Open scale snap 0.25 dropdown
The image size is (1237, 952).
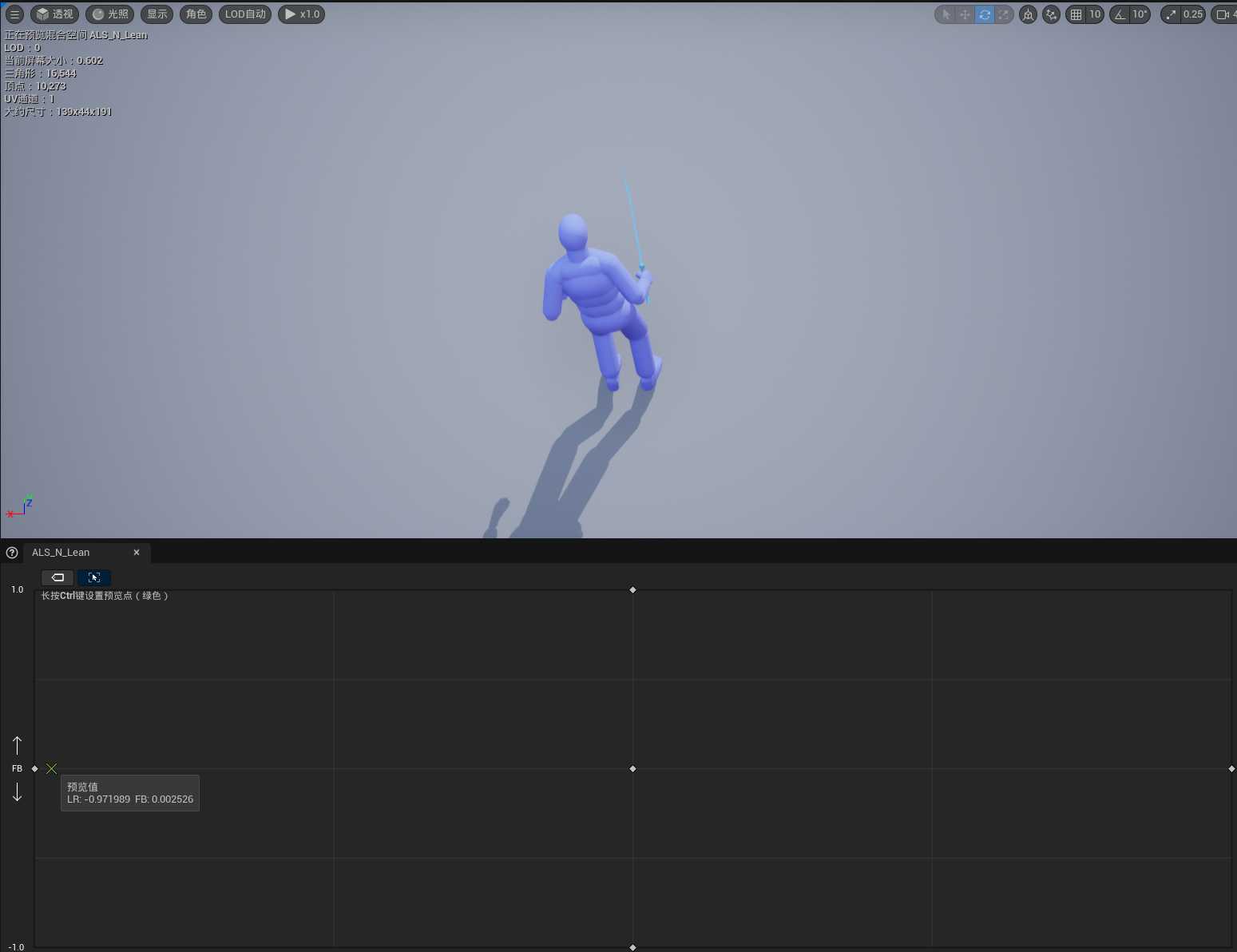[x=1193, y=14]
